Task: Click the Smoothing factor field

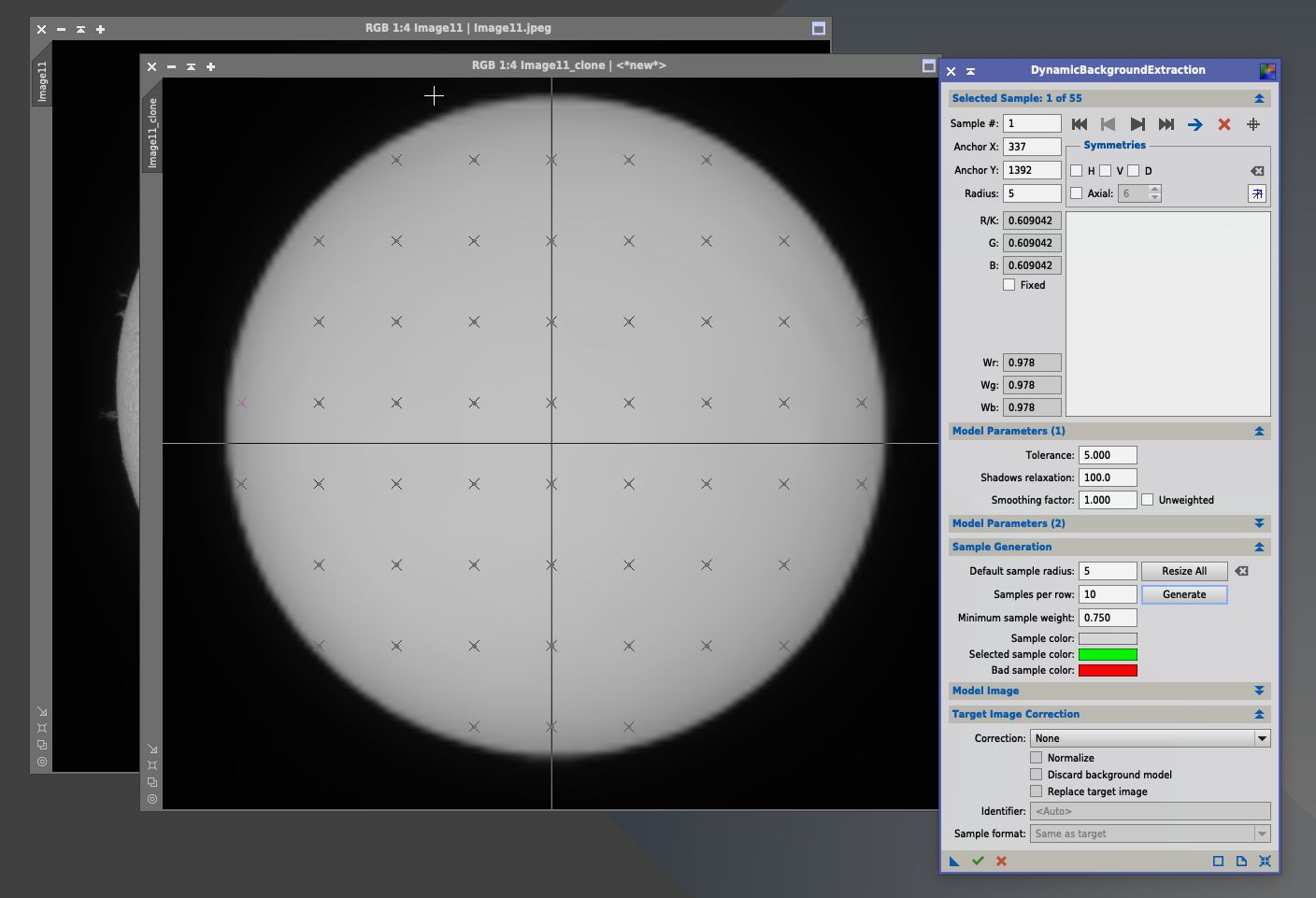Action: [x=1108, y=500]
